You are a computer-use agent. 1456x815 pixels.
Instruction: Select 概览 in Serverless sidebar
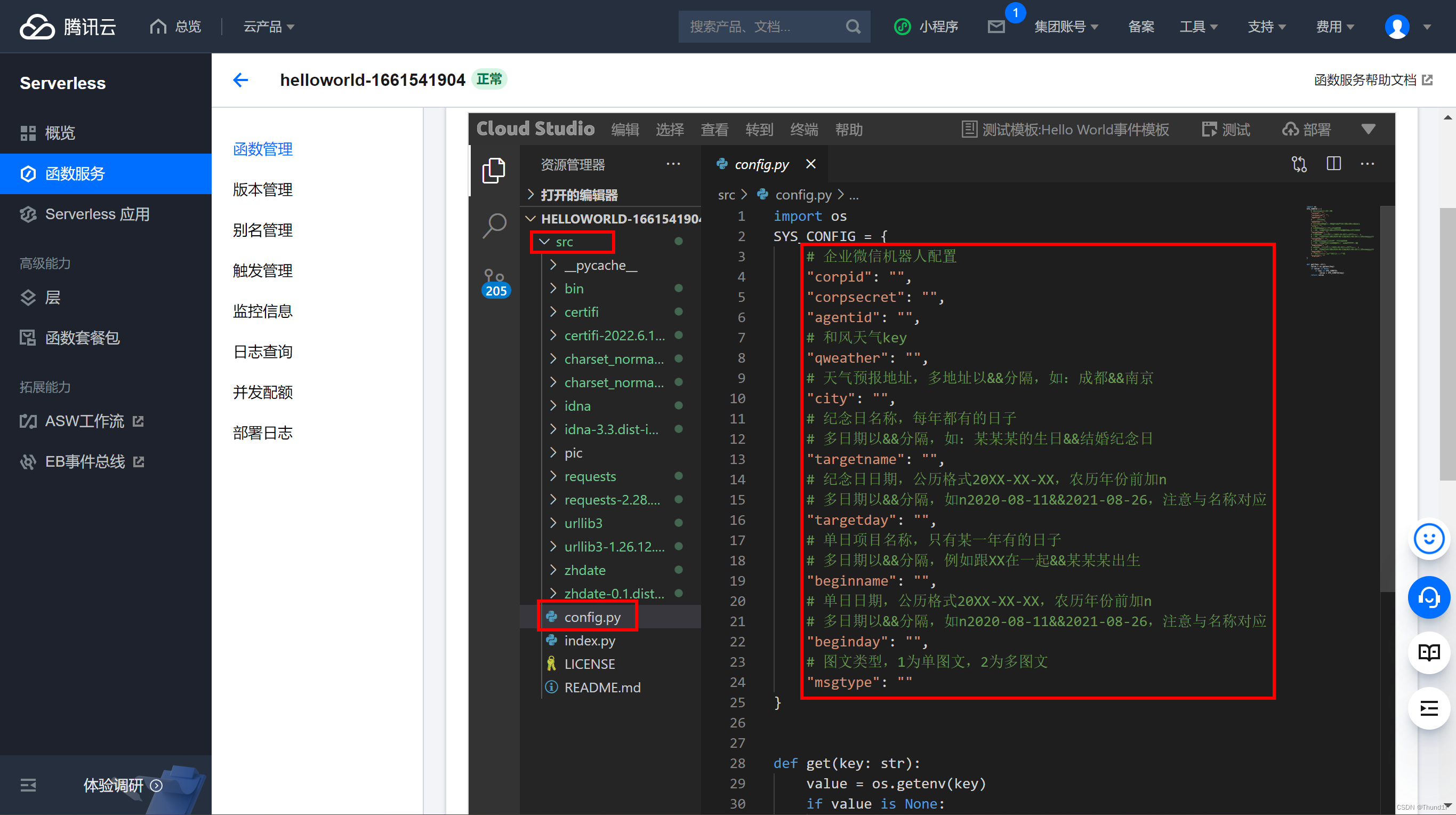(x=106, y=133)
